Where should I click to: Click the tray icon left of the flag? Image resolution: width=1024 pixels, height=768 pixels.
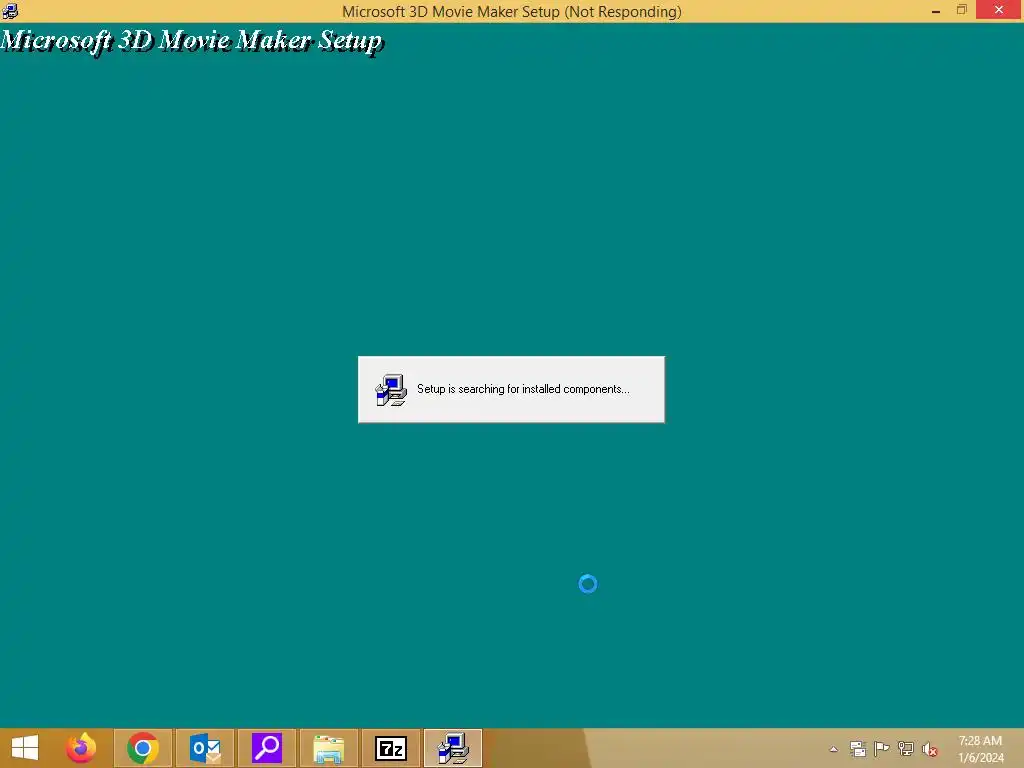857,748
